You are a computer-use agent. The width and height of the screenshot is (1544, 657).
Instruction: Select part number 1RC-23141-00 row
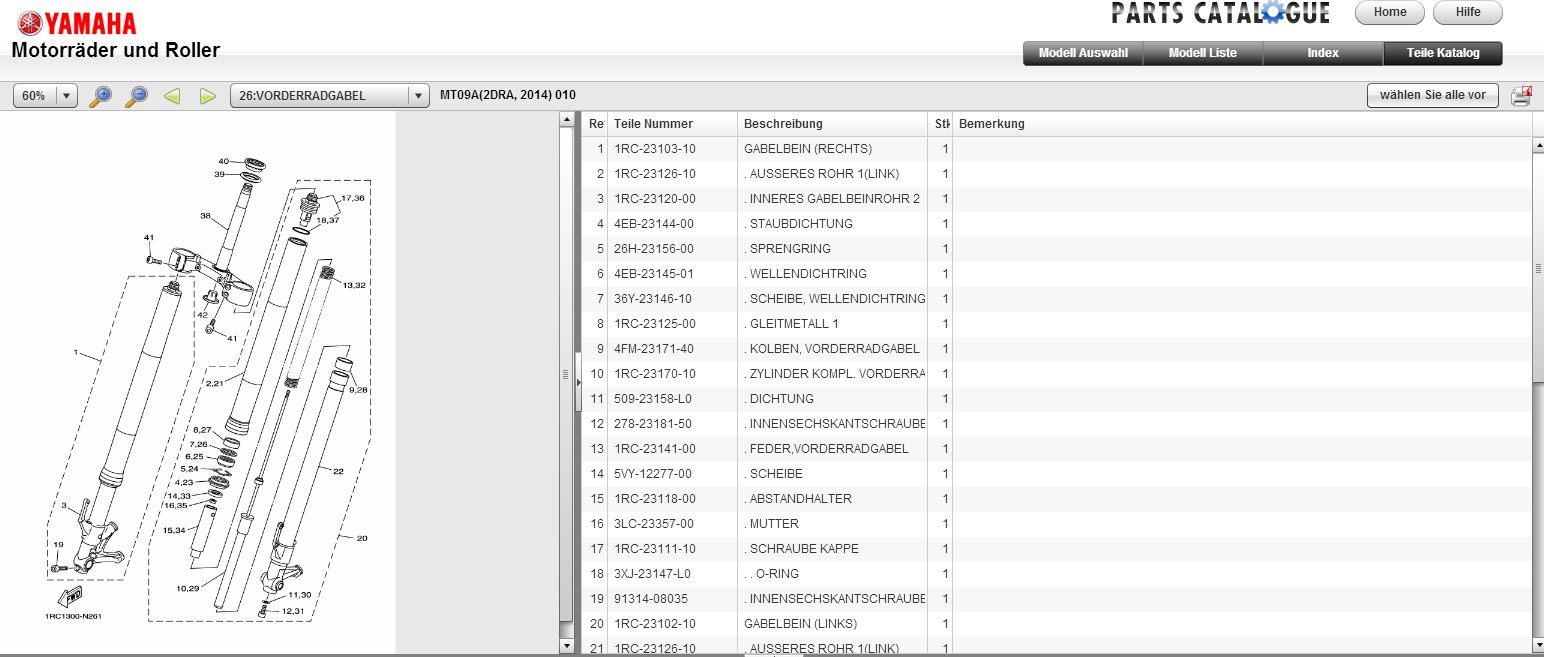(x=655, y=449)
